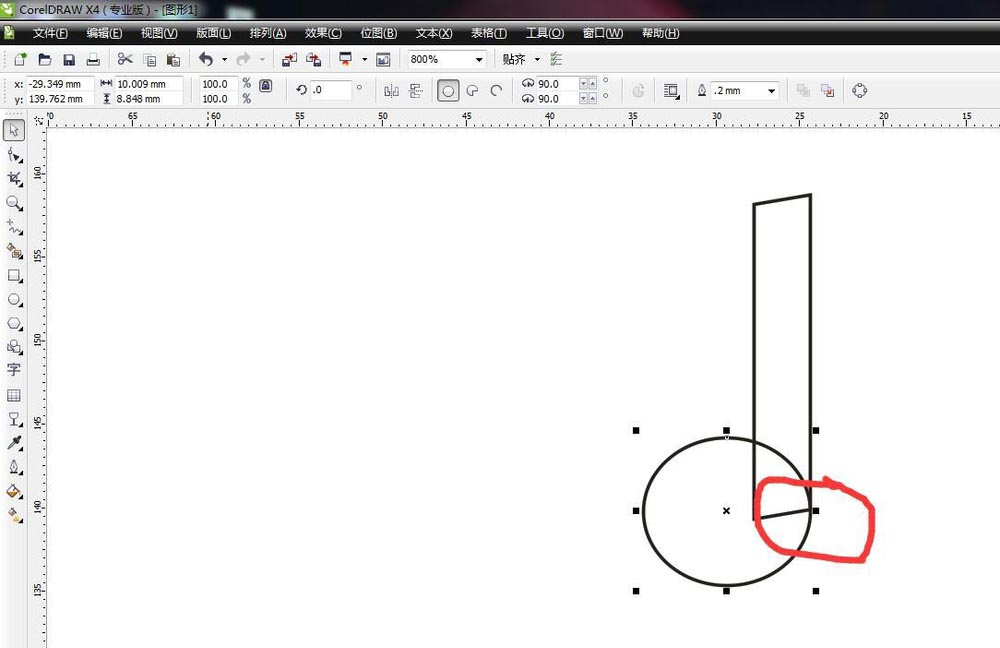Image resolution: width=1000 pixels, height=648 pixels.
Task: Select the Freehand drawing tool
Action: (x=14, y=227)
